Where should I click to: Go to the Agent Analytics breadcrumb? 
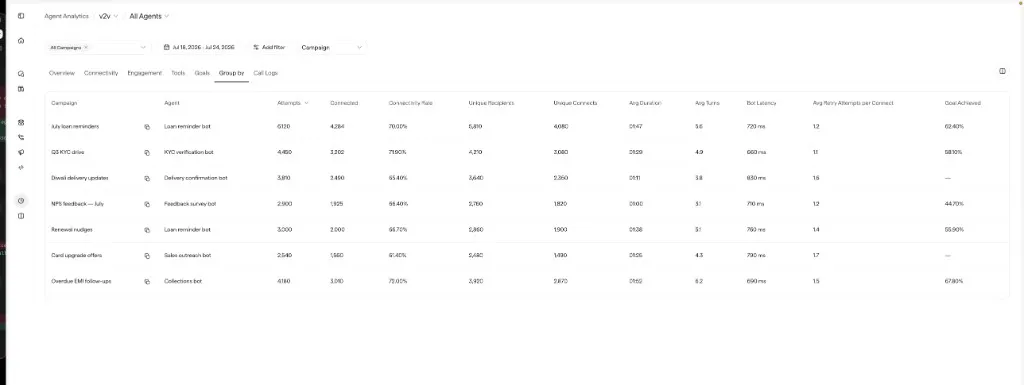coord(67,16)
